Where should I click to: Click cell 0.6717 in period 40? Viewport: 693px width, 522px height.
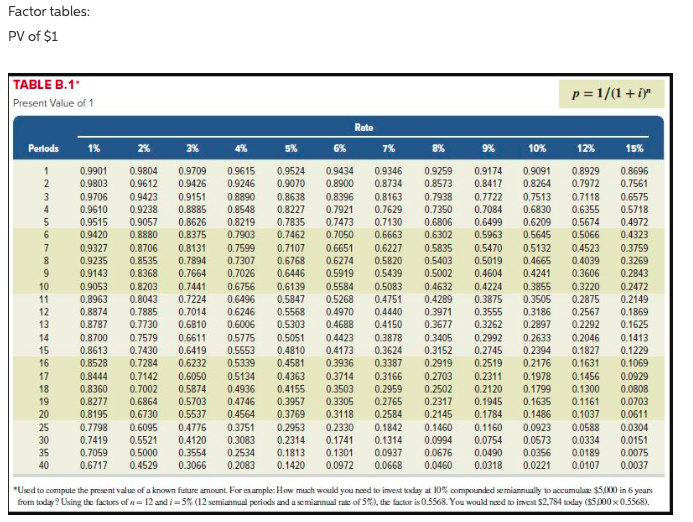coord(94,465)
